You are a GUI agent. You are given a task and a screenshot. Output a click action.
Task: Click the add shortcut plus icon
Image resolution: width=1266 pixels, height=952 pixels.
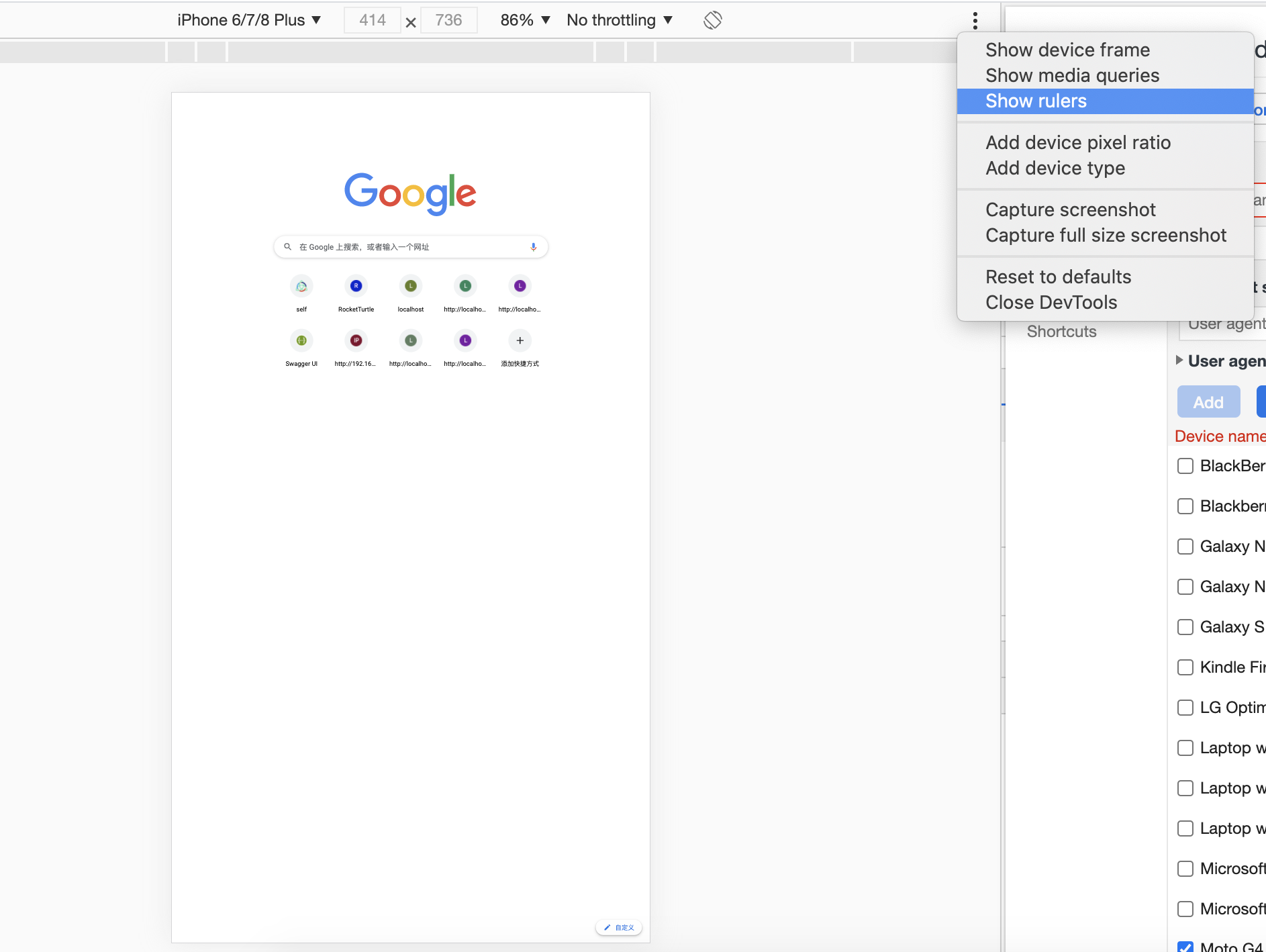coord(520,340)
